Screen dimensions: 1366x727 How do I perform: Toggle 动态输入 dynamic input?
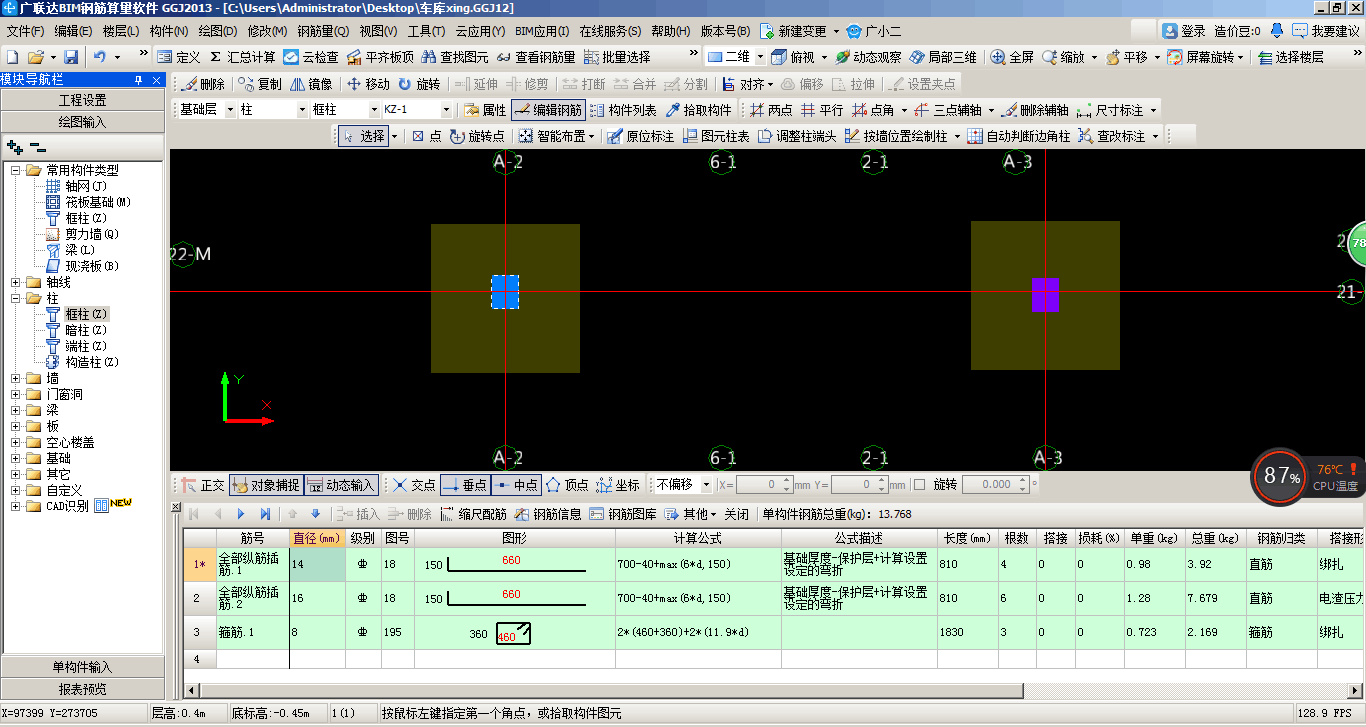pos(341,485)
